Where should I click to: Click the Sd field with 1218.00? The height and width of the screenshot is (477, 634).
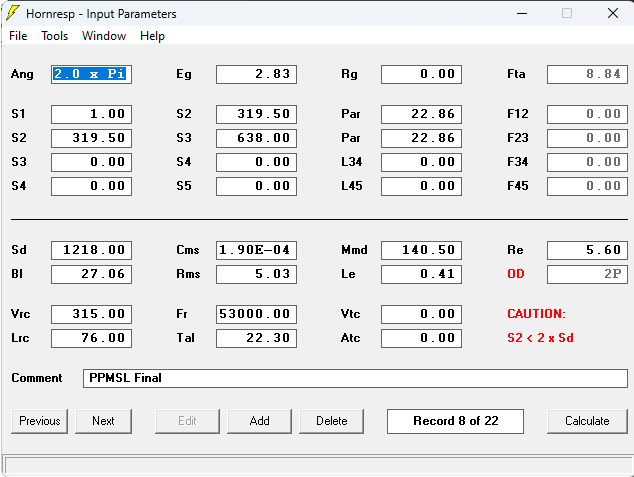(x=91, y=250)
